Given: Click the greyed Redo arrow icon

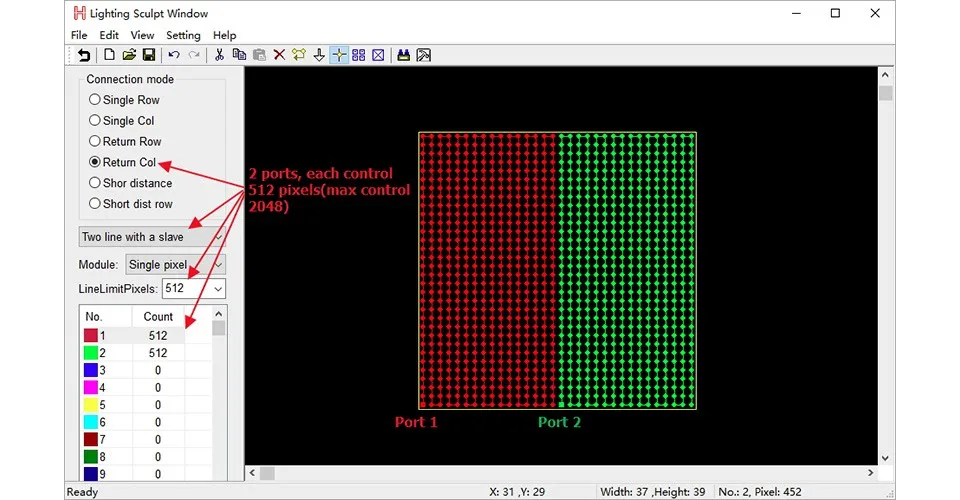Looking at the screenshot, I should pyautogui.click(x=194, y=55).
